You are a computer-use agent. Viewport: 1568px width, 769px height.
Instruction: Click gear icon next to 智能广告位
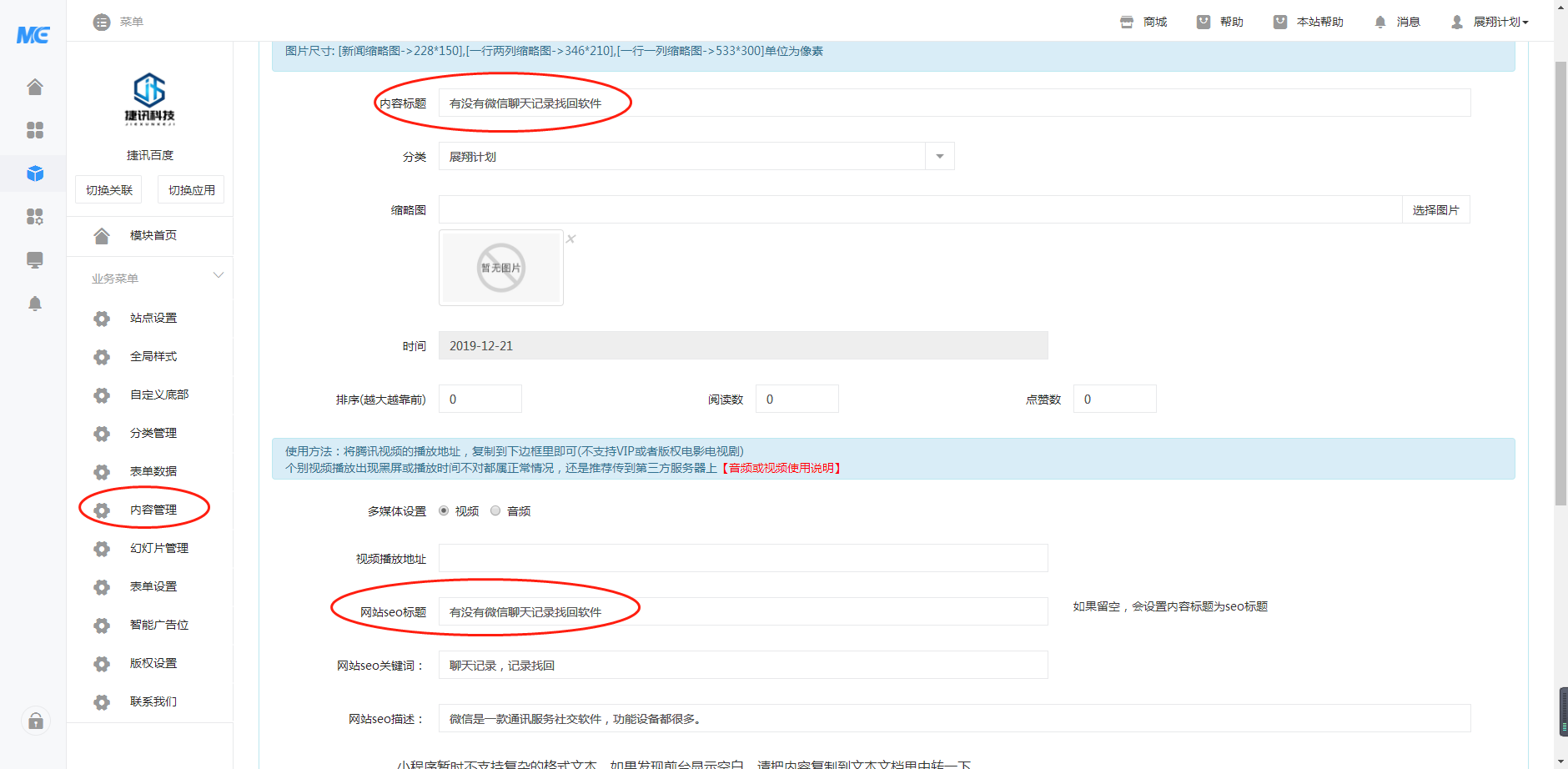point(102,626)
